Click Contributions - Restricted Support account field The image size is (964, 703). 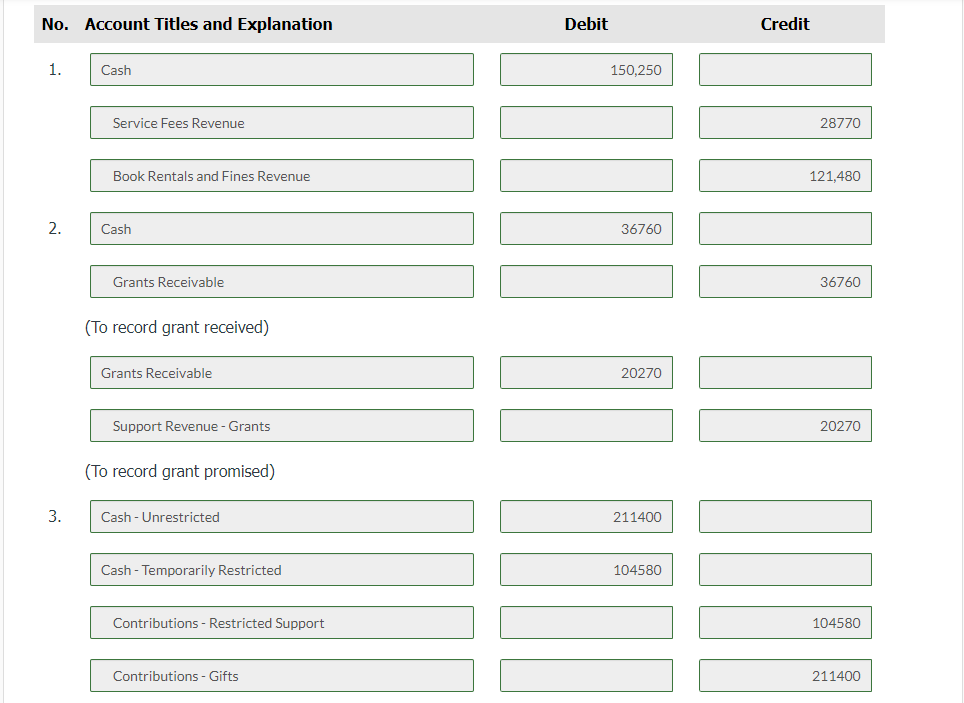[x=282, y=622]
